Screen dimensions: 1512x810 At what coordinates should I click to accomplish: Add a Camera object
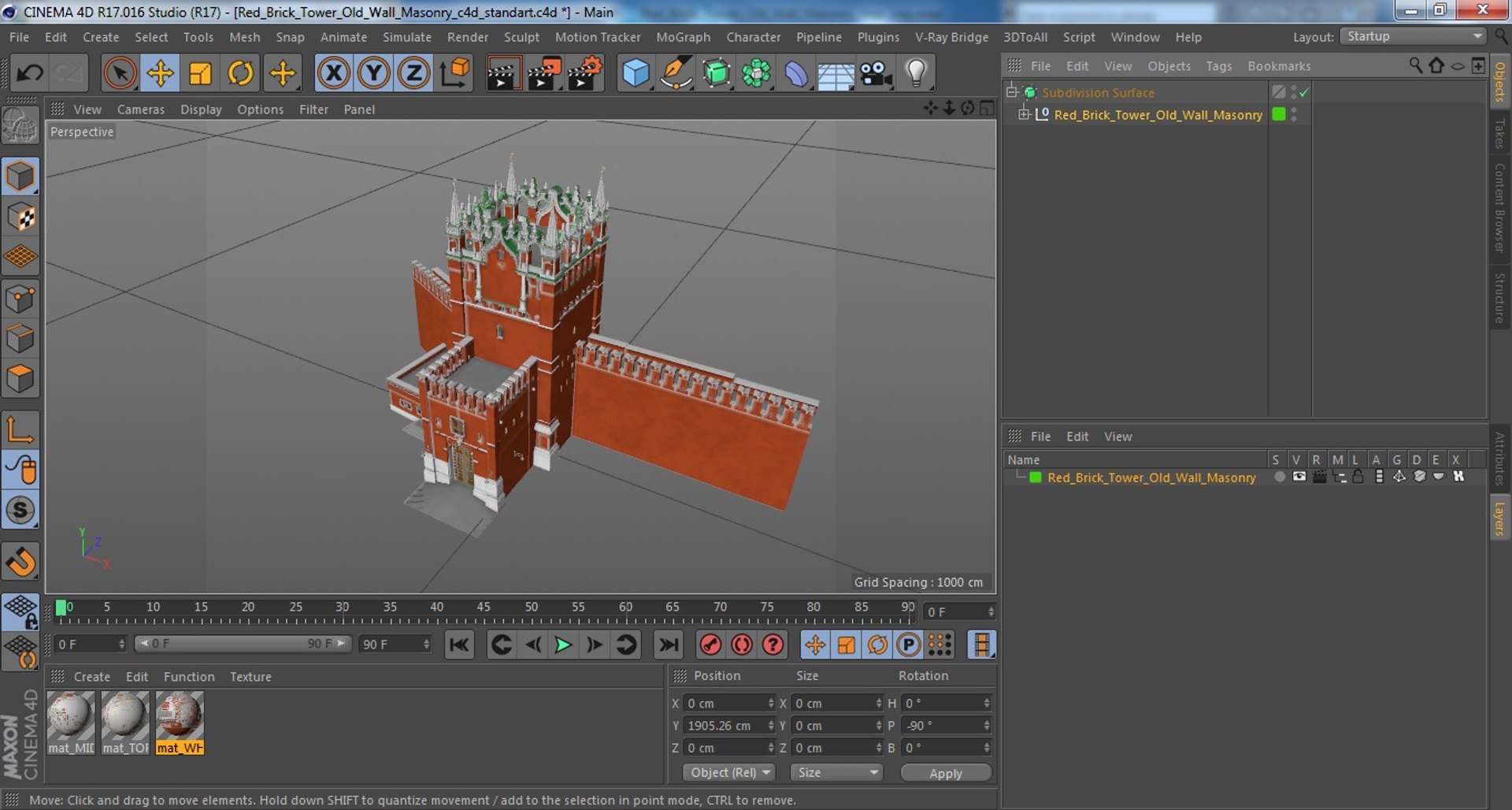pyautogui.click(x=876, y=73)
